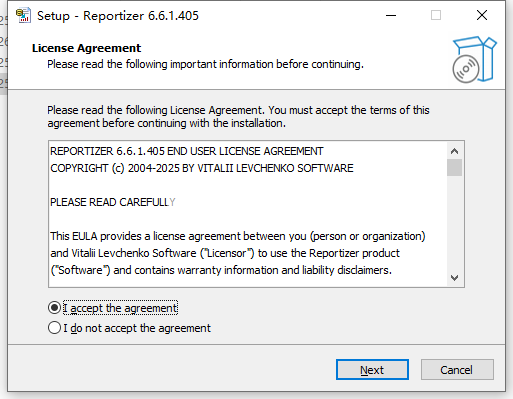Click the license scrollbar down arrow
Image resolution: width=513 pixels, height=399 pixels.
[x=454, y=277]
